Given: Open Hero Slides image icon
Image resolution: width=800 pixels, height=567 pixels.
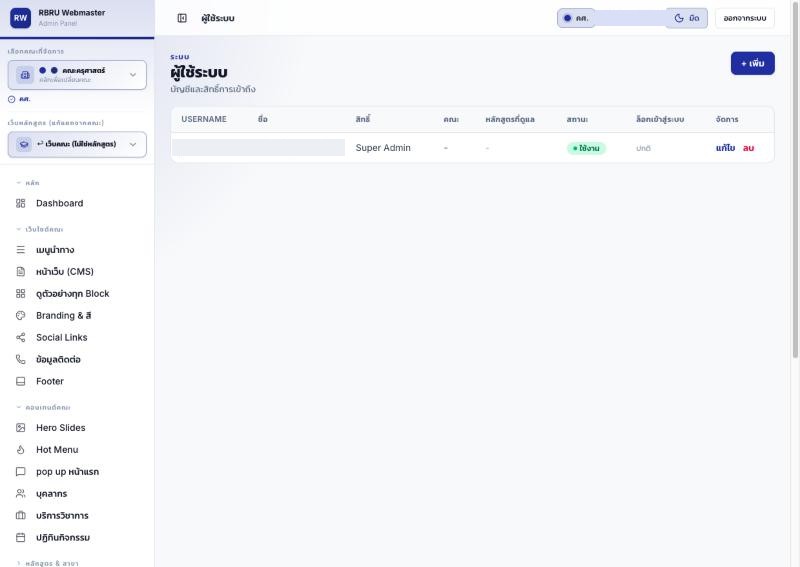Looking at the screenshot, I should tap(20, 428).
